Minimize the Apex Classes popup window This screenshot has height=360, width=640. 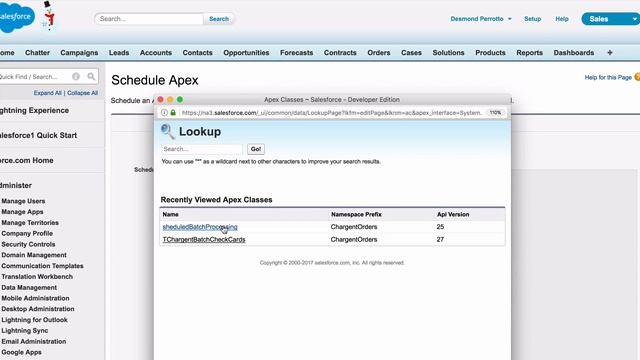(170, 100)
